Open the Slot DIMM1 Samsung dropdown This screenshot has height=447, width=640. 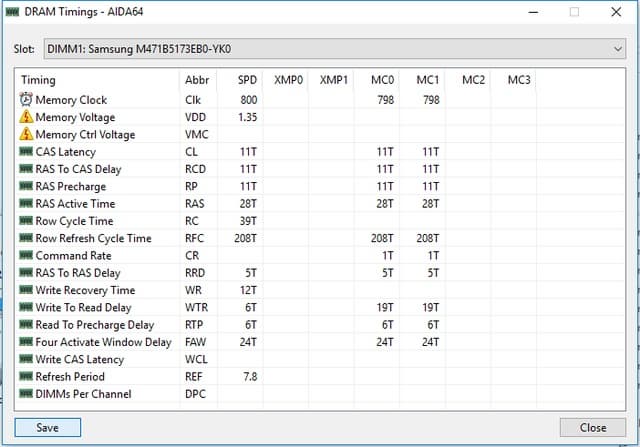(x=334, y=49)
